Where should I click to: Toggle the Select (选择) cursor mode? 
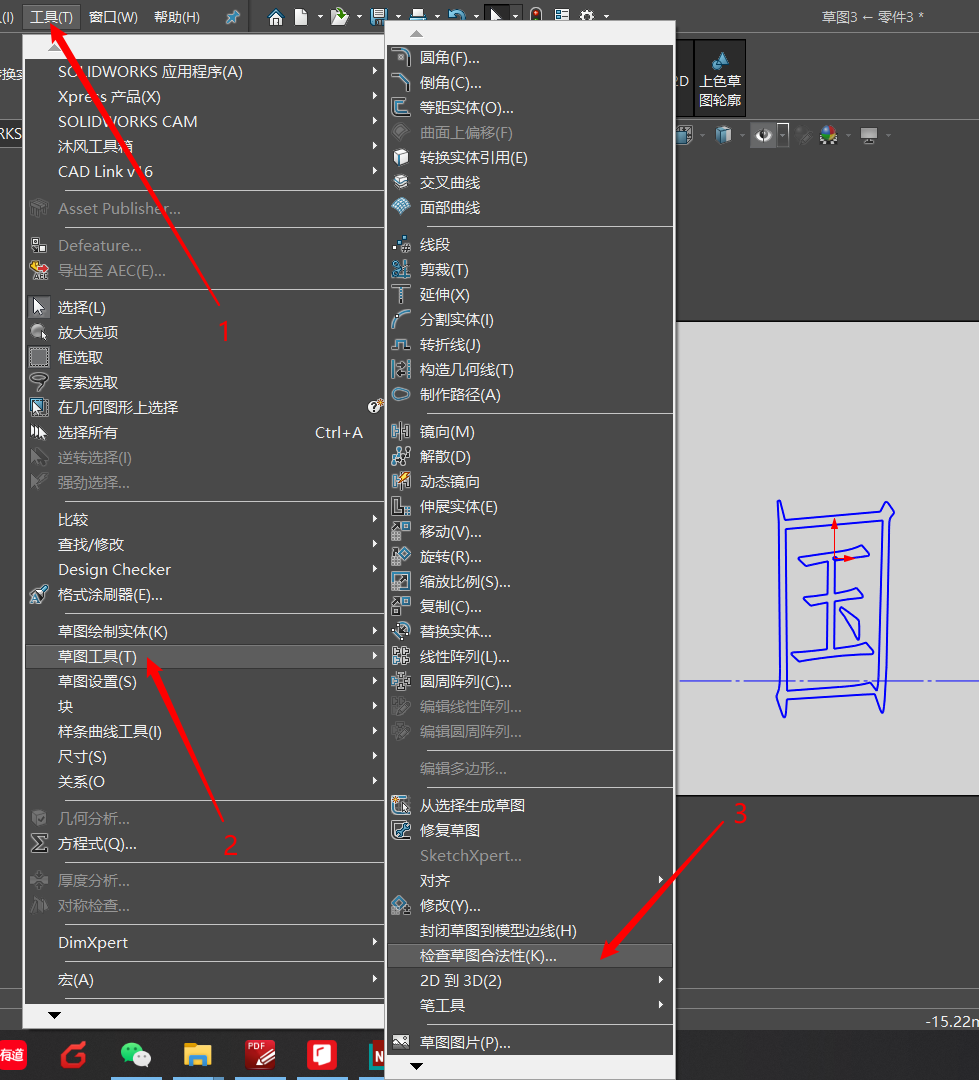204,308
